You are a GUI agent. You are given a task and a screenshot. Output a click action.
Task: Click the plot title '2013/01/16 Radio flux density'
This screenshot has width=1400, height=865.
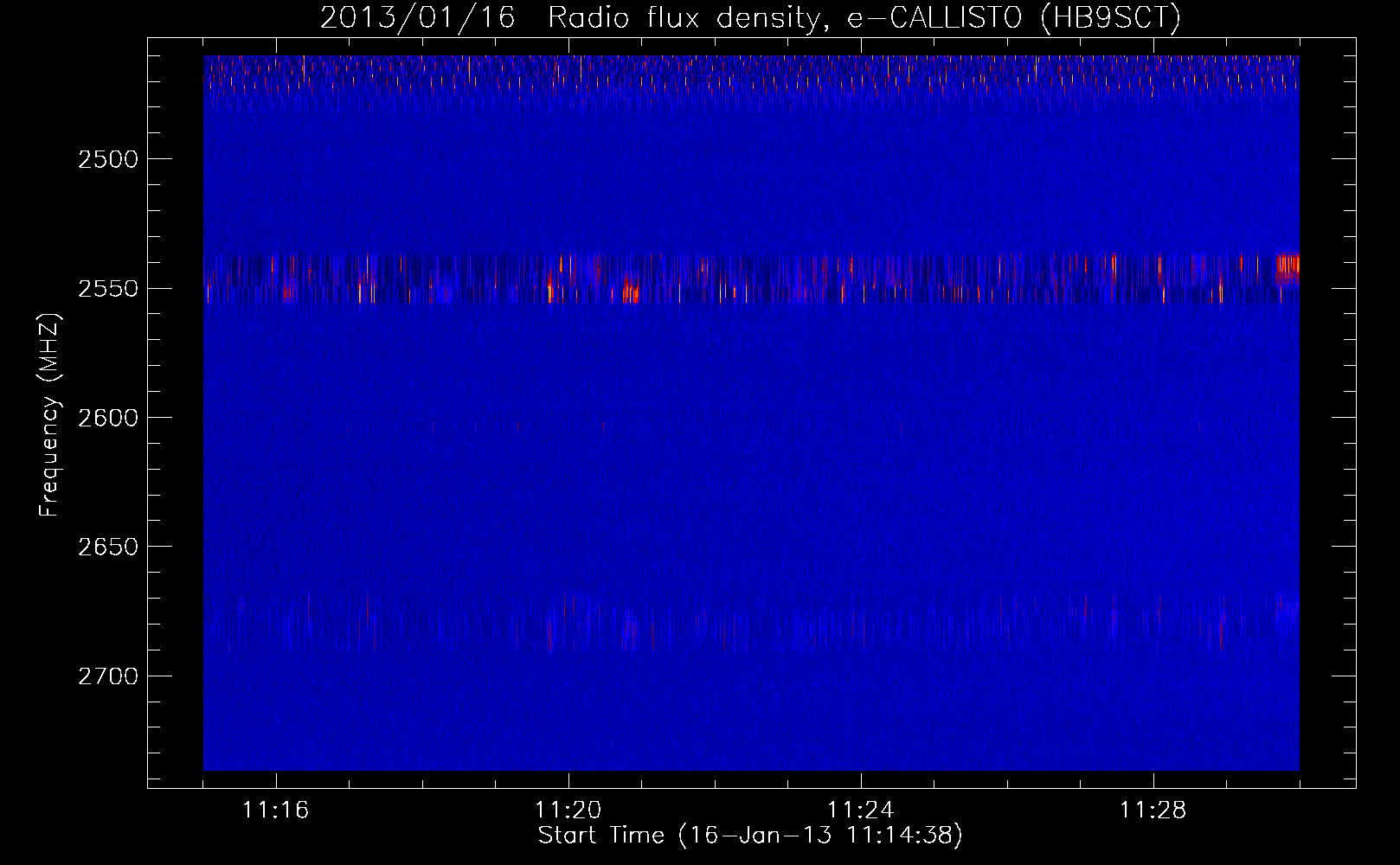(750, 17)
